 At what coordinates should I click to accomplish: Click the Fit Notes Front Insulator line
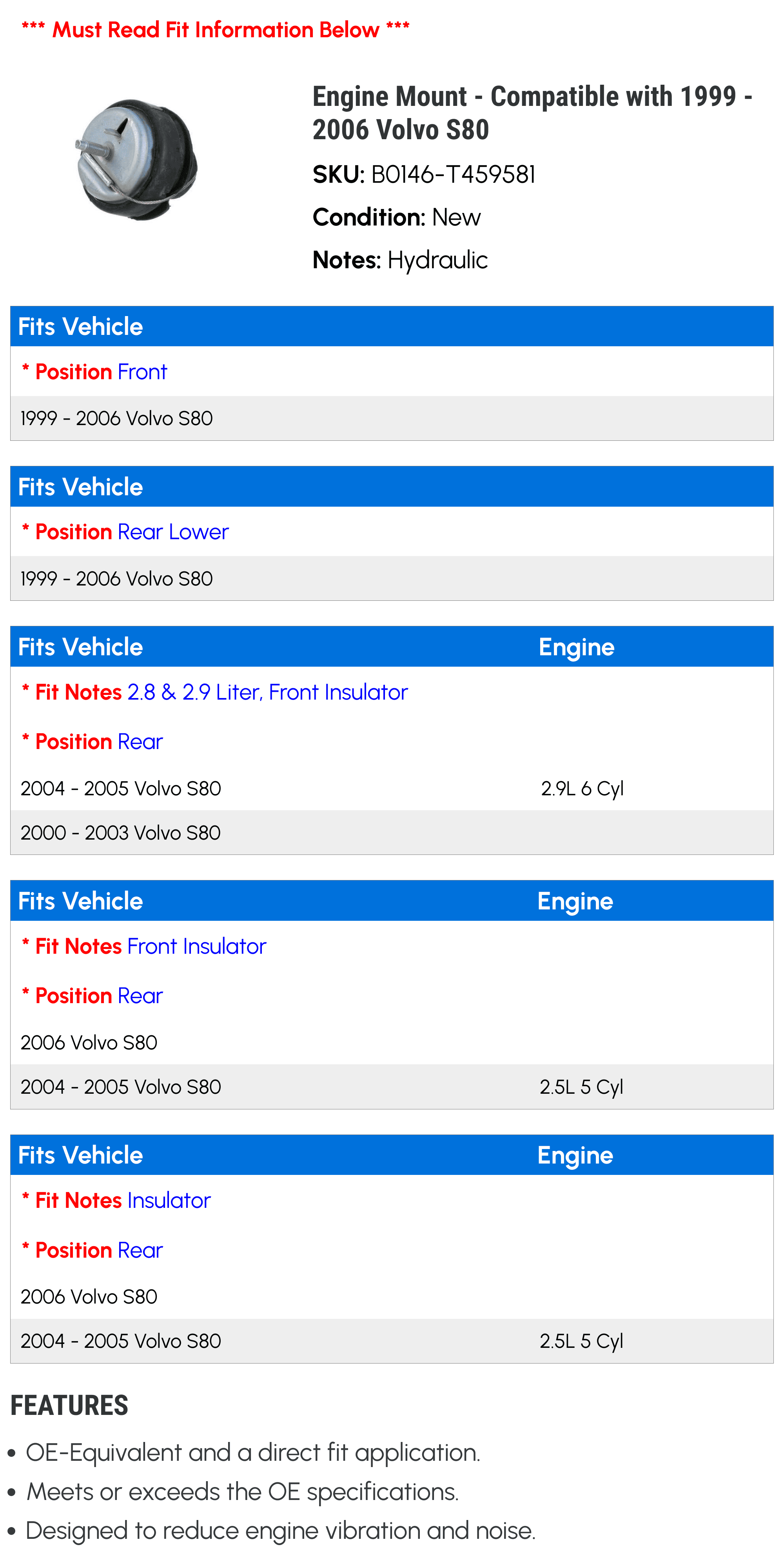click(x=143, y=946)
